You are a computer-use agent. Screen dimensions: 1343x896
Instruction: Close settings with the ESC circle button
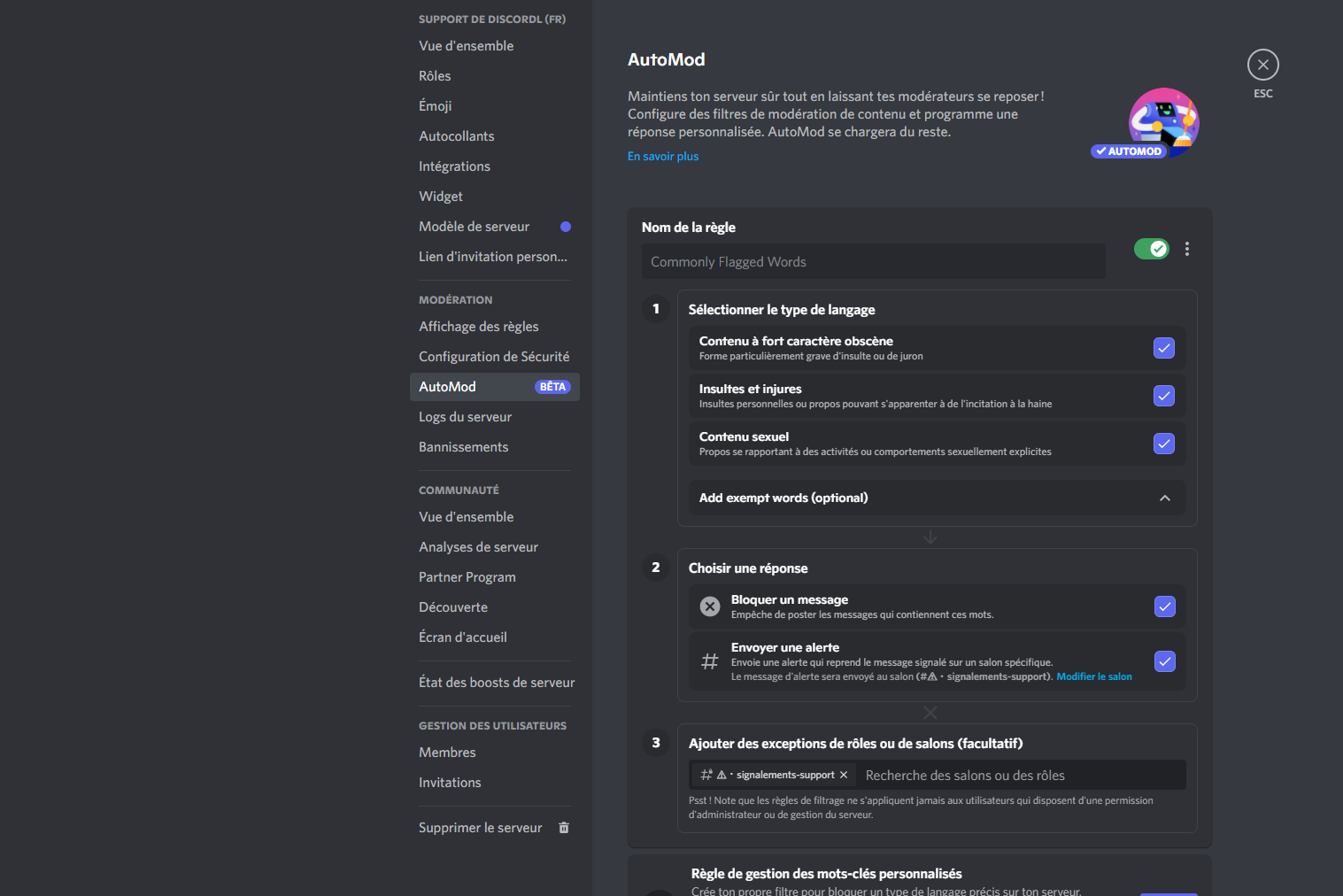coord(1262,65)
